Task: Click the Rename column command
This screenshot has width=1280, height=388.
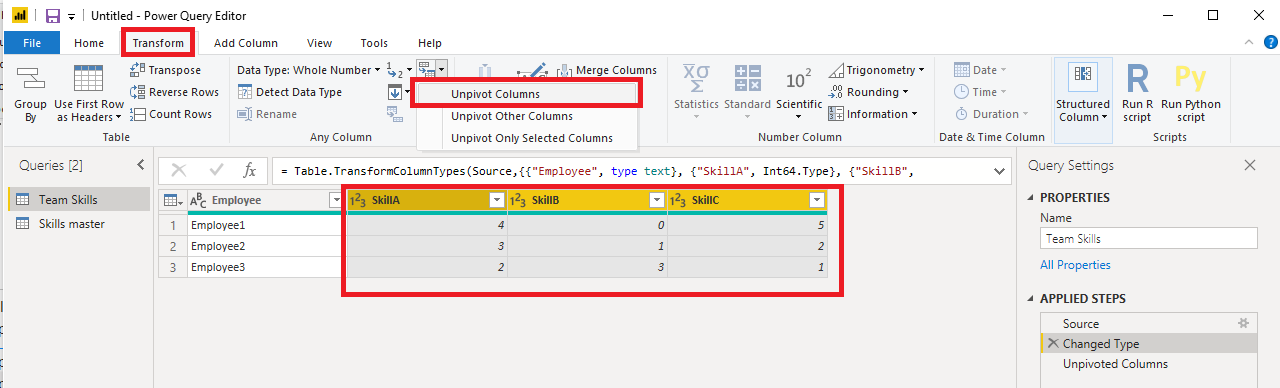Action: 267,114
